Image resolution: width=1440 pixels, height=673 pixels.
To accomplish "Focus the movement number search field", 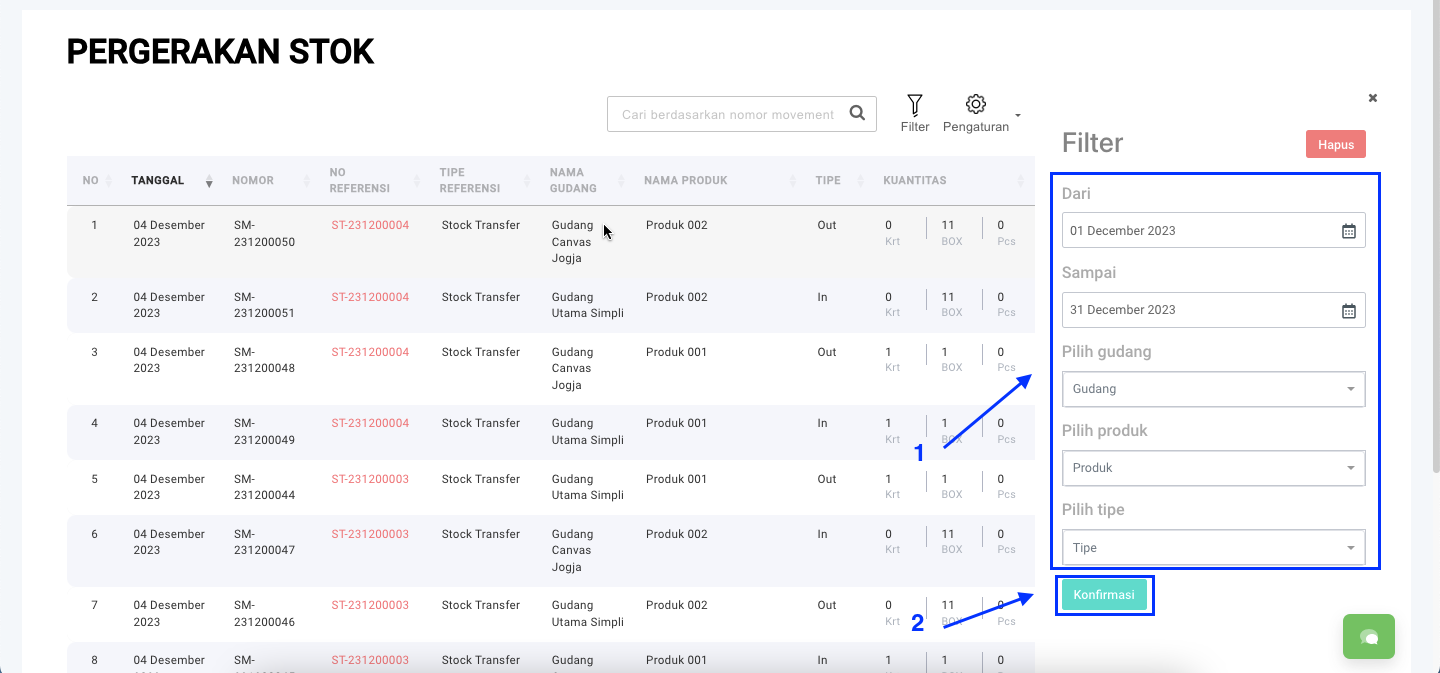I will (727, 115).
